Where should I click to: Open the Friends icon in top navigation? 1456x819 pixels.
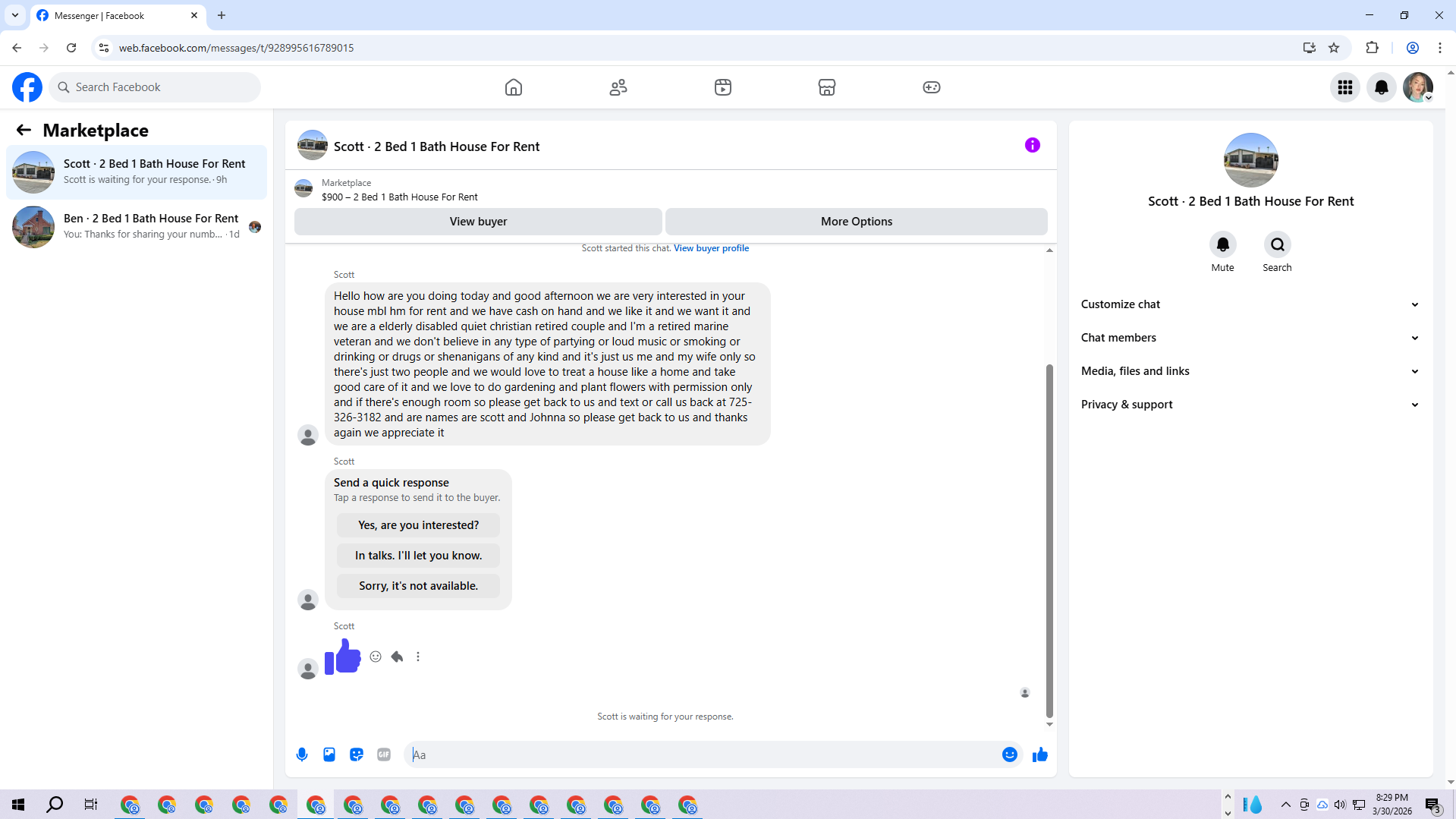point(618,87)
